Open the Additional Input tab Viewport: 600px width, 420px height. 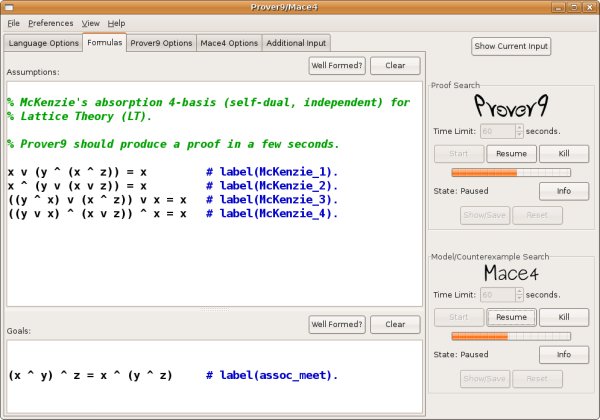[296, 43]
